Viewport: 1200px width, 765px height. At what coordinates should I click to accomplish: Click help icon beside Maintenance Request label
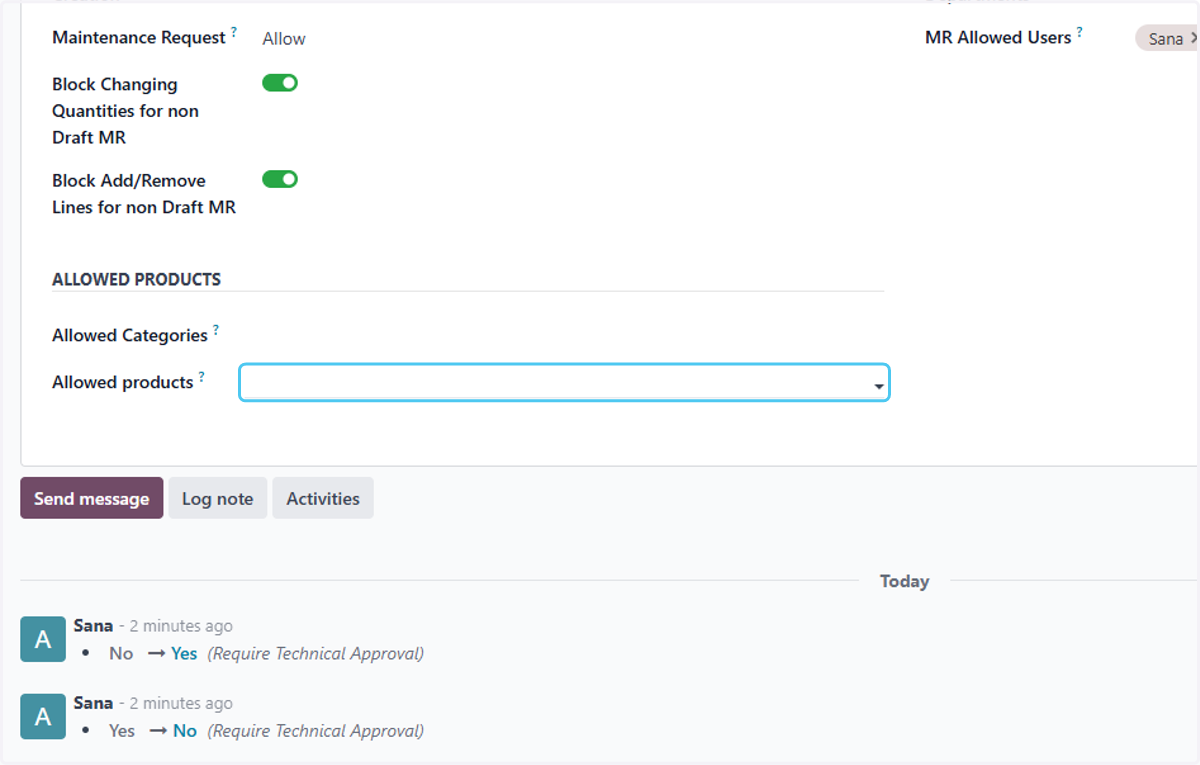coord(234,32)
